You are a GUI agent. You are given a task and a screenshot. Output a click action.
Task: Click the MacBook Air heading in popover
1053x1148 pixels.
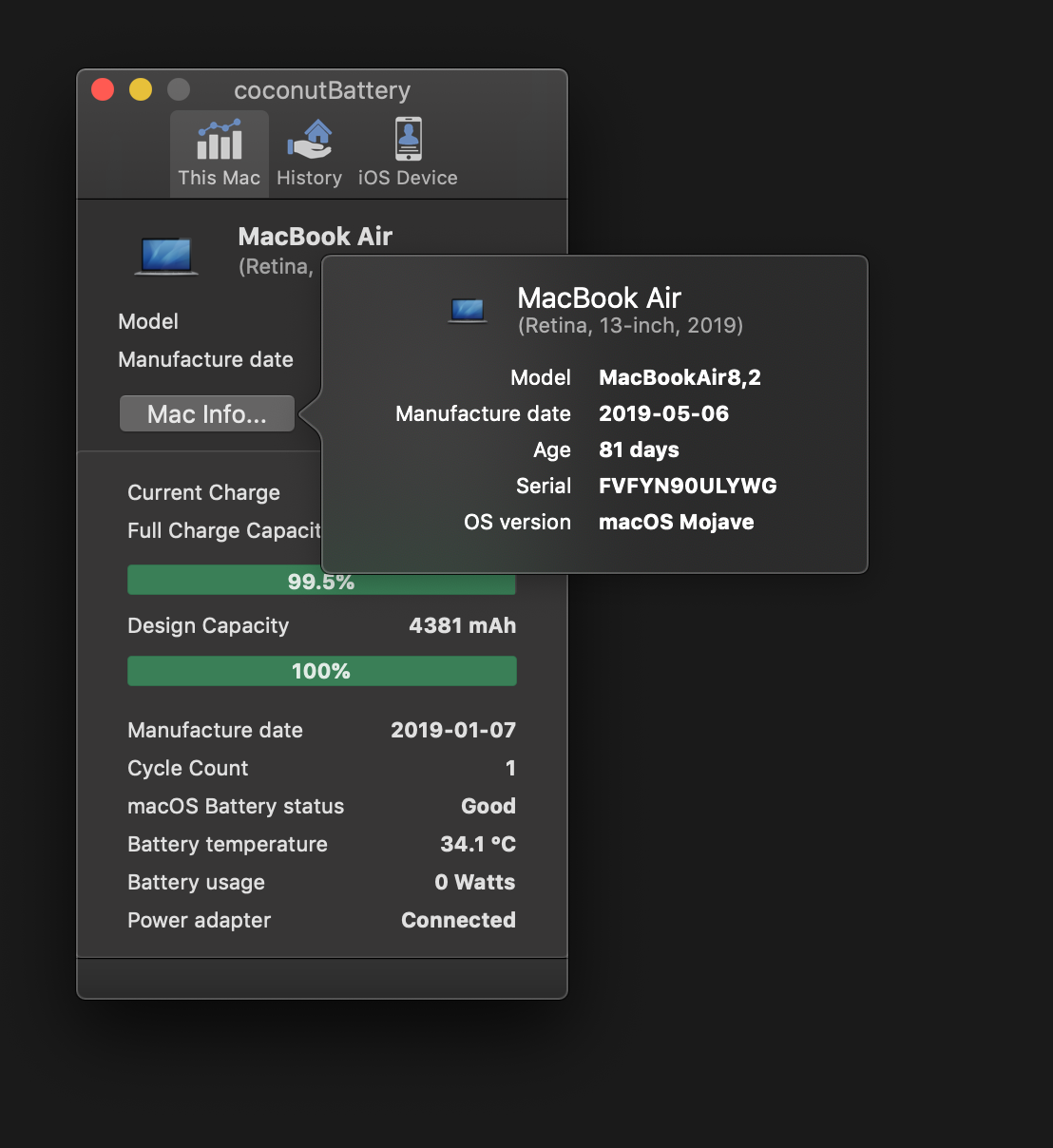599,298
